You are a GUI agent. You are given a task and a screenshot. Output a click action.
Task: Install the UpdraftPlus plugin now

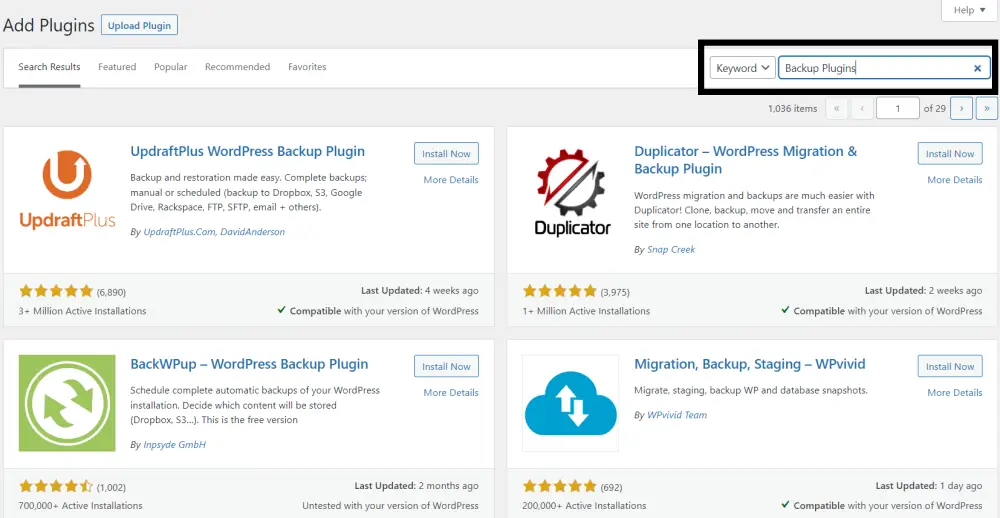tap(446, 154)
